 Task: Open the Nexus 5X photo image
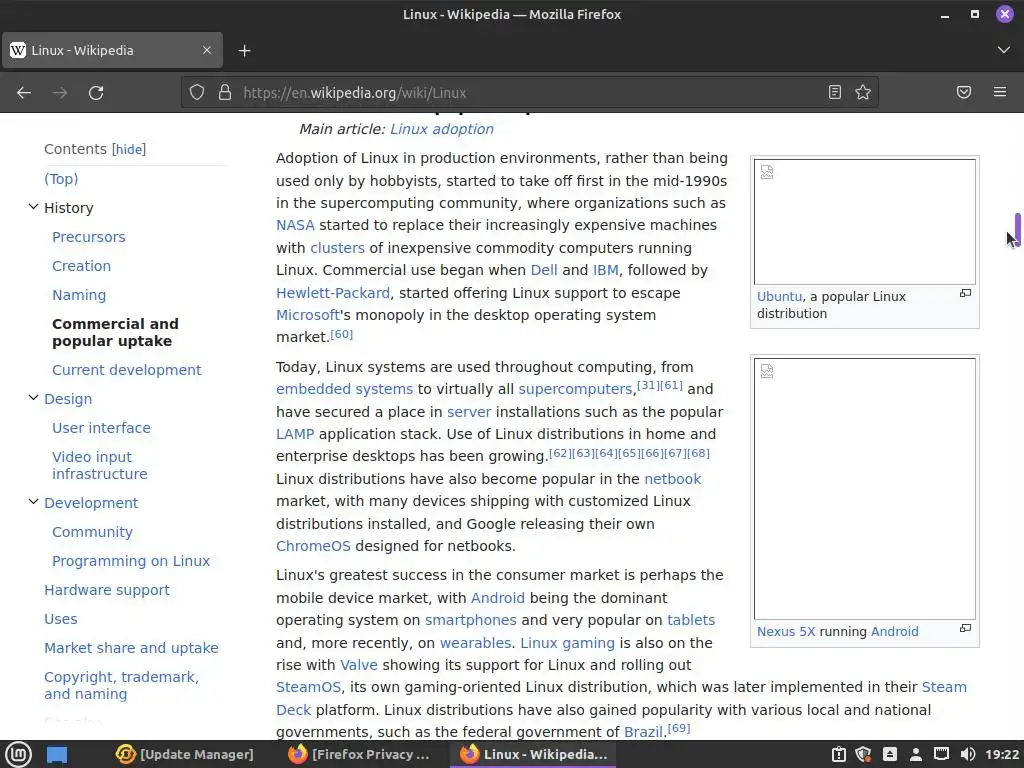865,488
